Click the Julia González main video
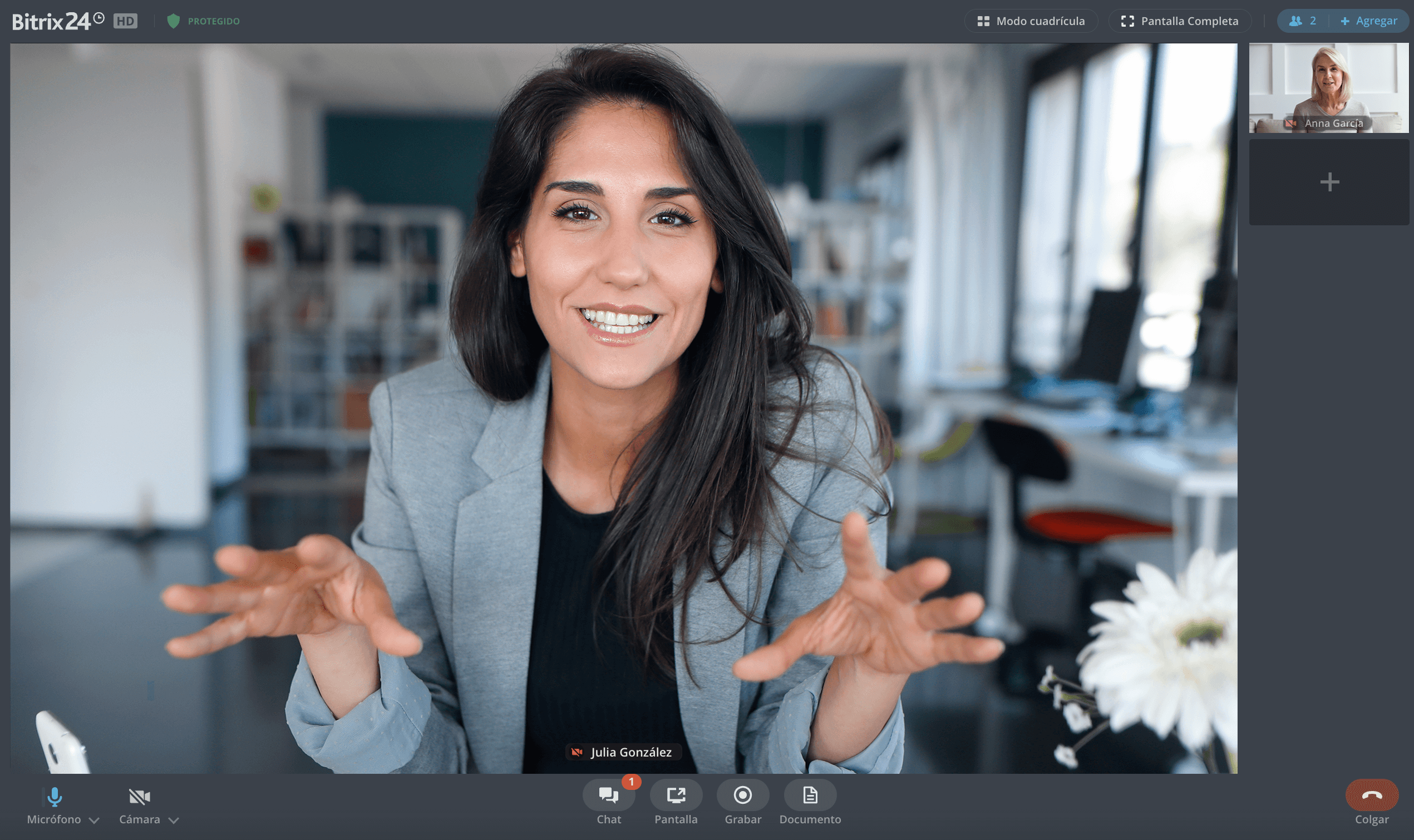This screenshot has height=840, width=1414. 623,408
